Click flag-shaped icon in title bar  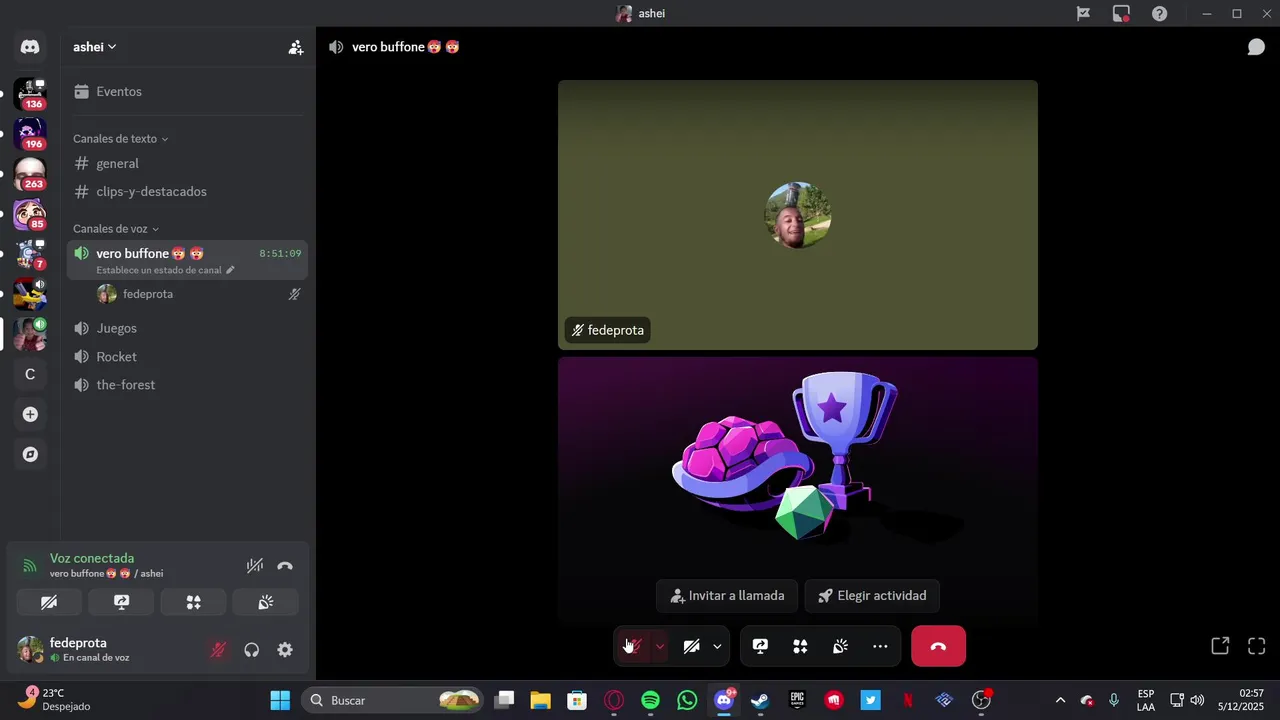click(x=1083, y=13)
